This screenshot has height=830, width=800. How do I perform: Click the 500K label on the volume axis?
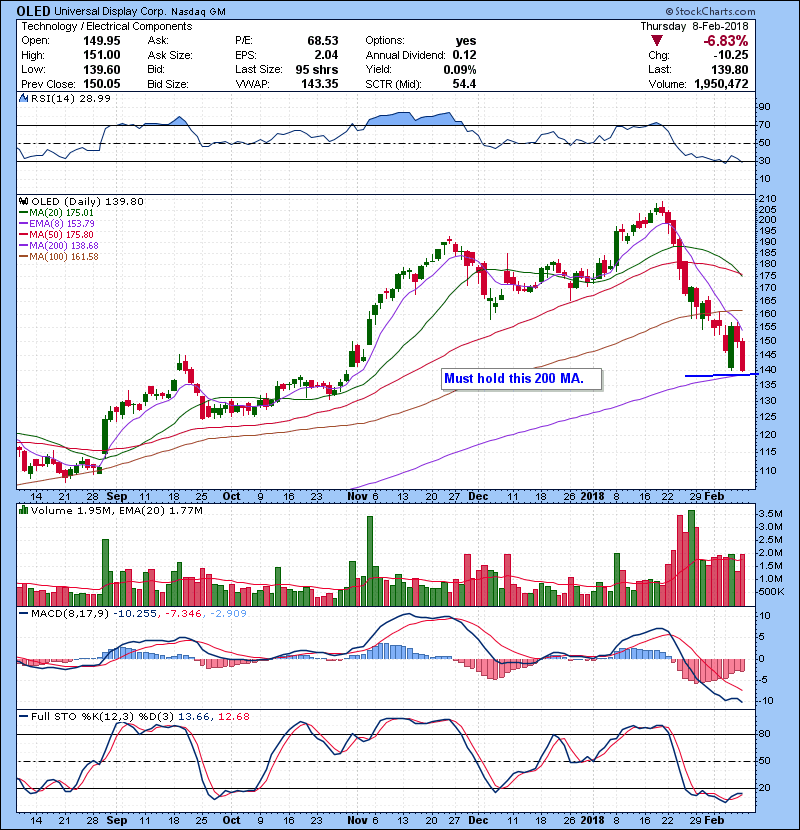[x=770, y=592]
